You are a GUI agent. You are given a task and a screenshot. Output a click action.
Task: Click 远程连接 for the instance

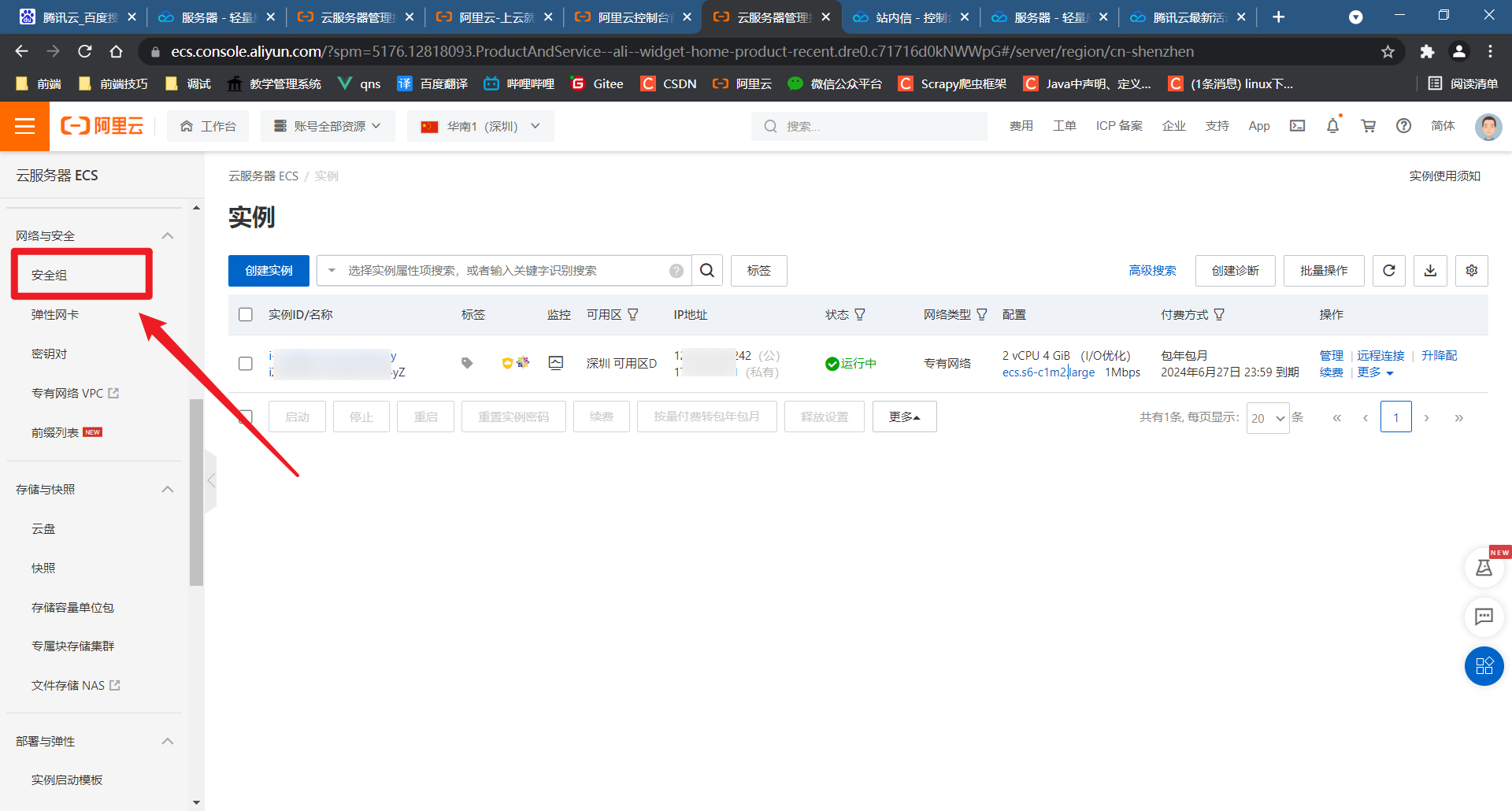tap(1380, 356)
